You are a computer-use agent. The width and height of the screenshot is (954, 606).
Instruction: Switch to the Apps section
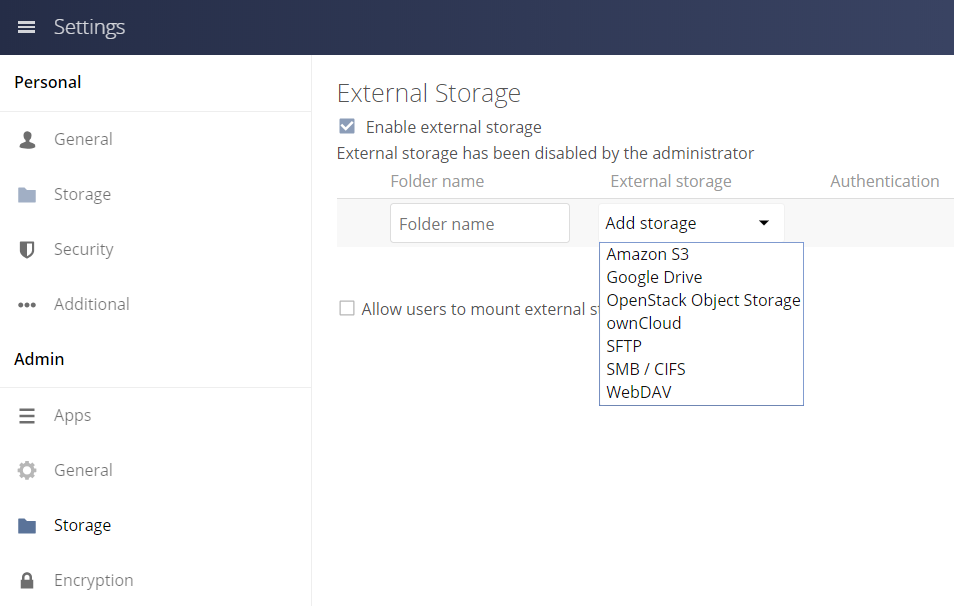point(72,415)
